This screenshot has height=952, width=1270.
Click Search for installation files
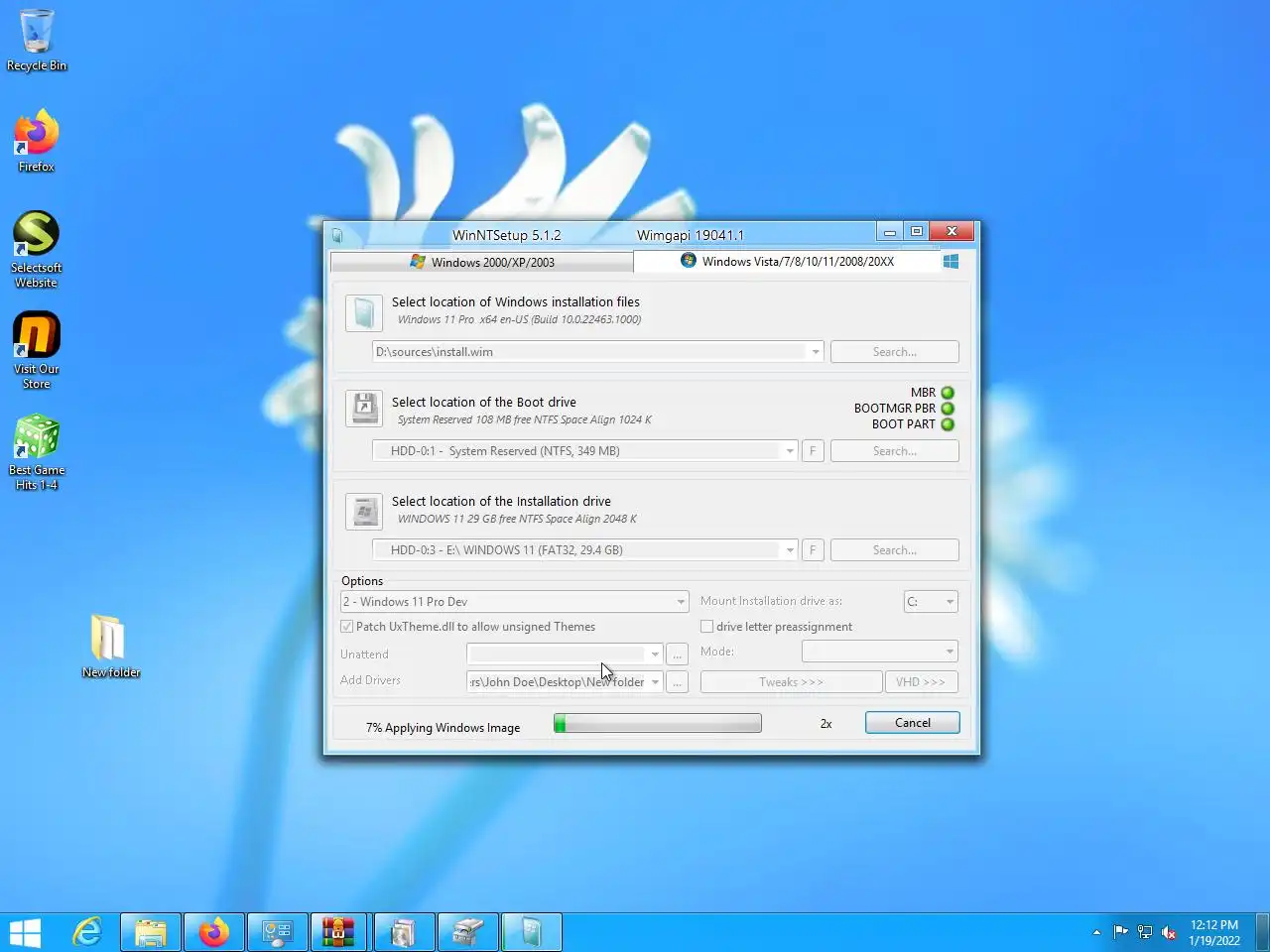pyautogui.click(x=894, y=352)
